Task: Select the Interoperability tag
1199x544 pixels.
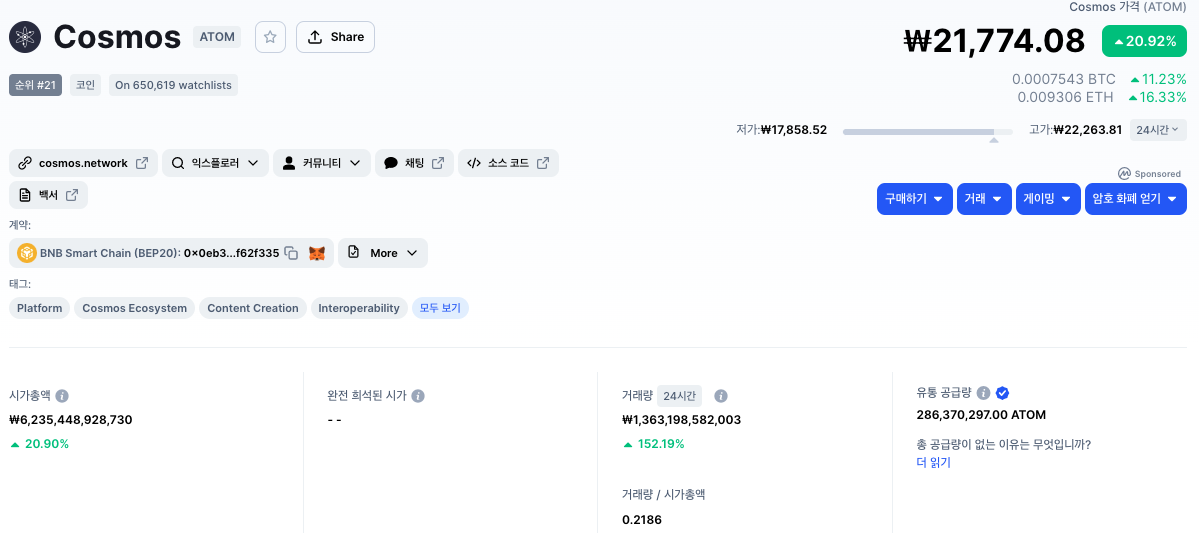Action: 359,308
